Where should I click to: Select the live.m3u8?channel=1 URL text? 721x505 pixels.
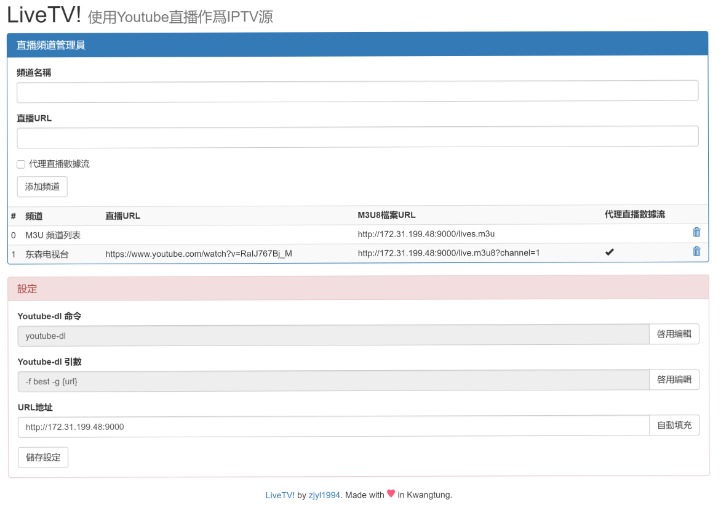[449, 252]
